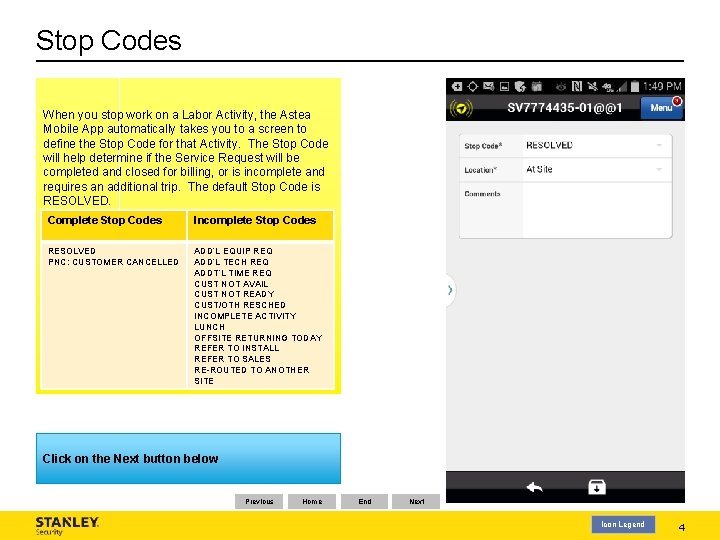720x540 pixels.
Task: Tap the first plus-box icon in status bar
Action: 456,86
